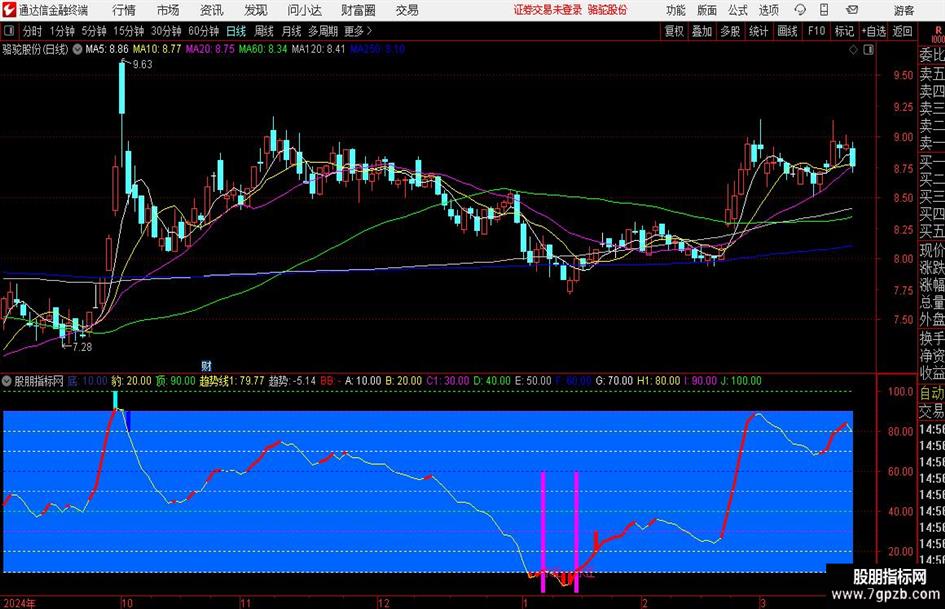Switch to the 60分钟 period tab

(204, 31)
